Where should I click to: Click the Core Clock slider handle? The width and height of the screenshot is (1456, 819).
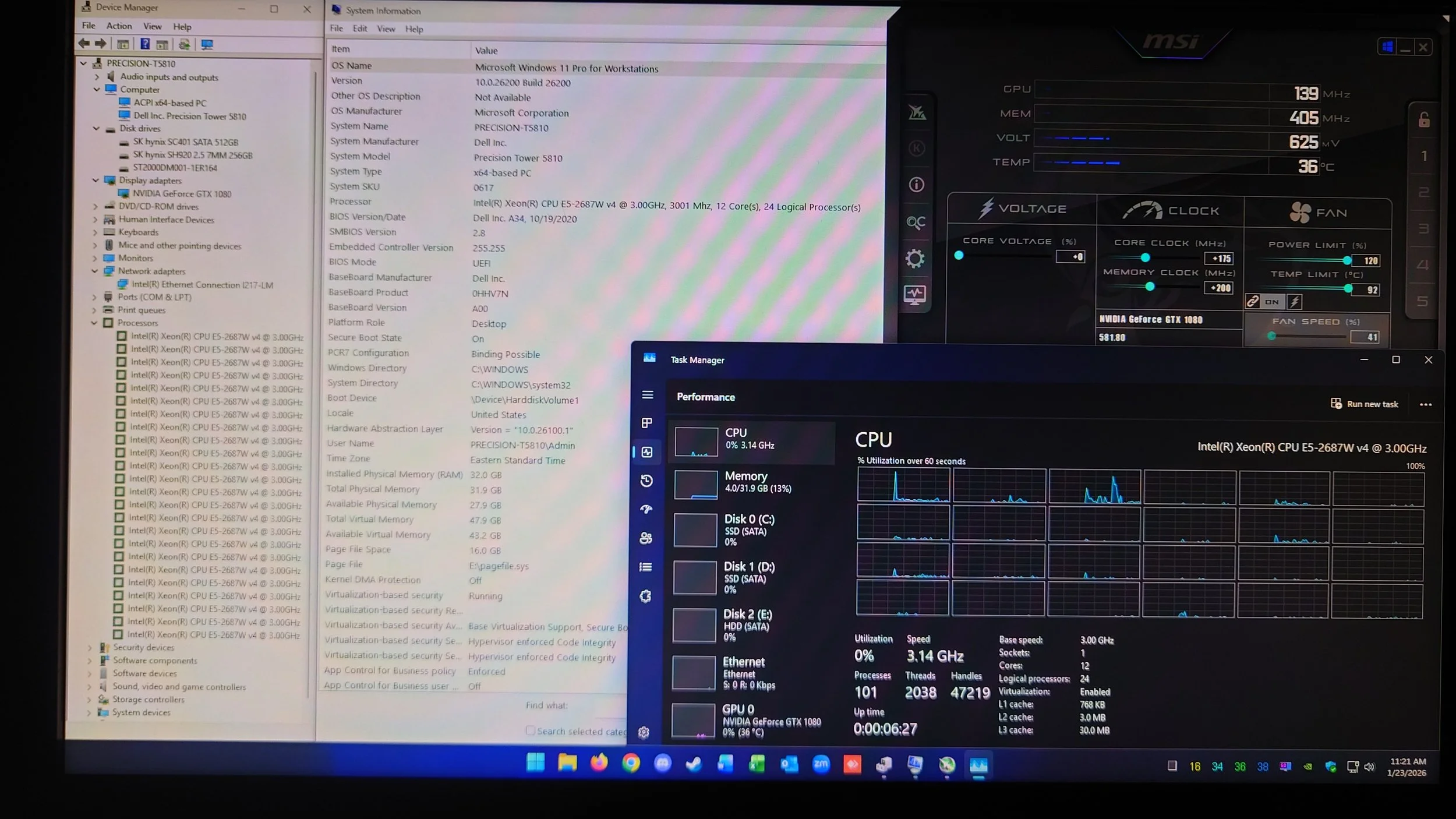point(1145,257)
